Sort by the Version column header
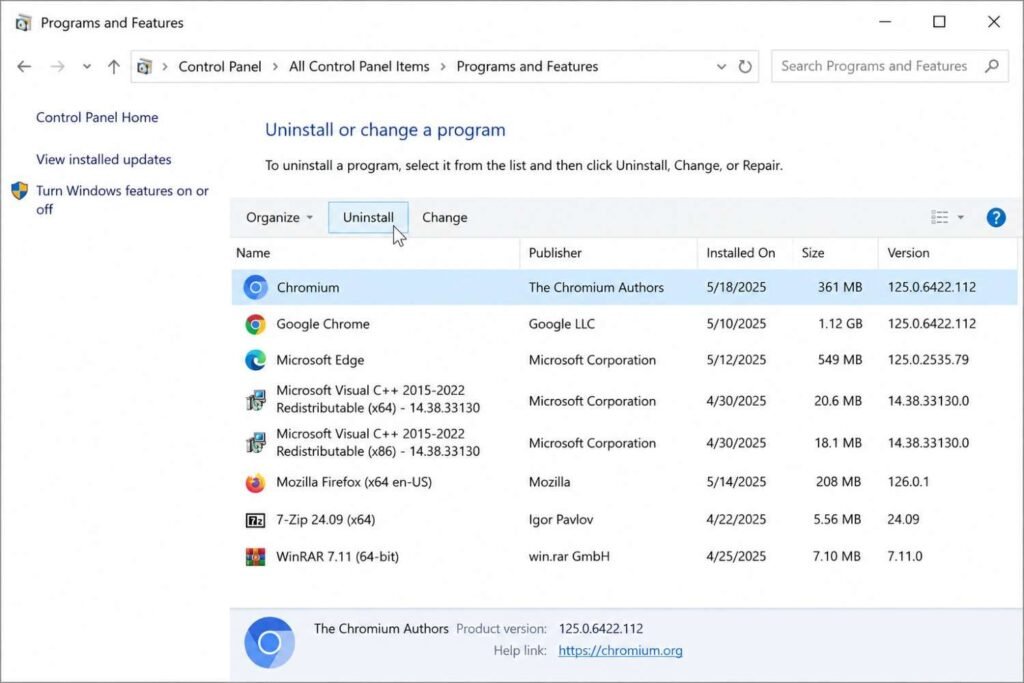The height and width of the screenshot is (683, 1024). 948,253
